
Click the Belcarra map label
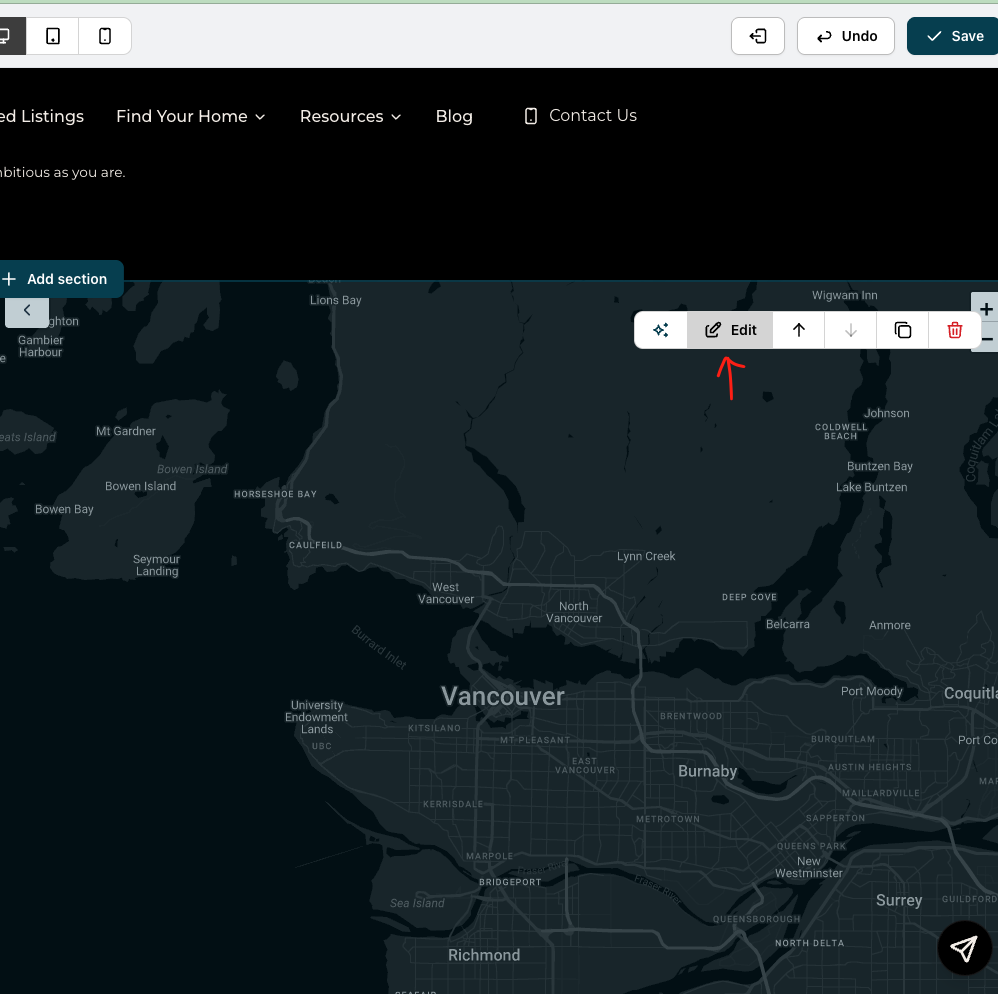coord(787,624)
